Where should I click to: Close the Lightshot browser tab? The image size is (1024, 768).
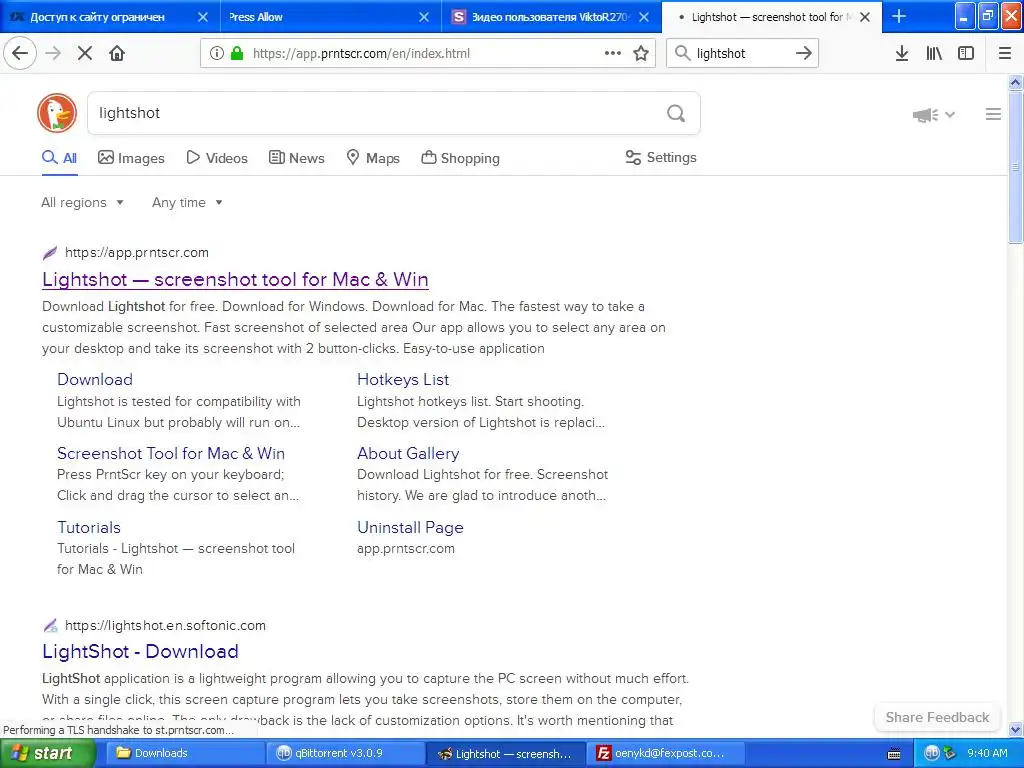[x=865, y=17]
